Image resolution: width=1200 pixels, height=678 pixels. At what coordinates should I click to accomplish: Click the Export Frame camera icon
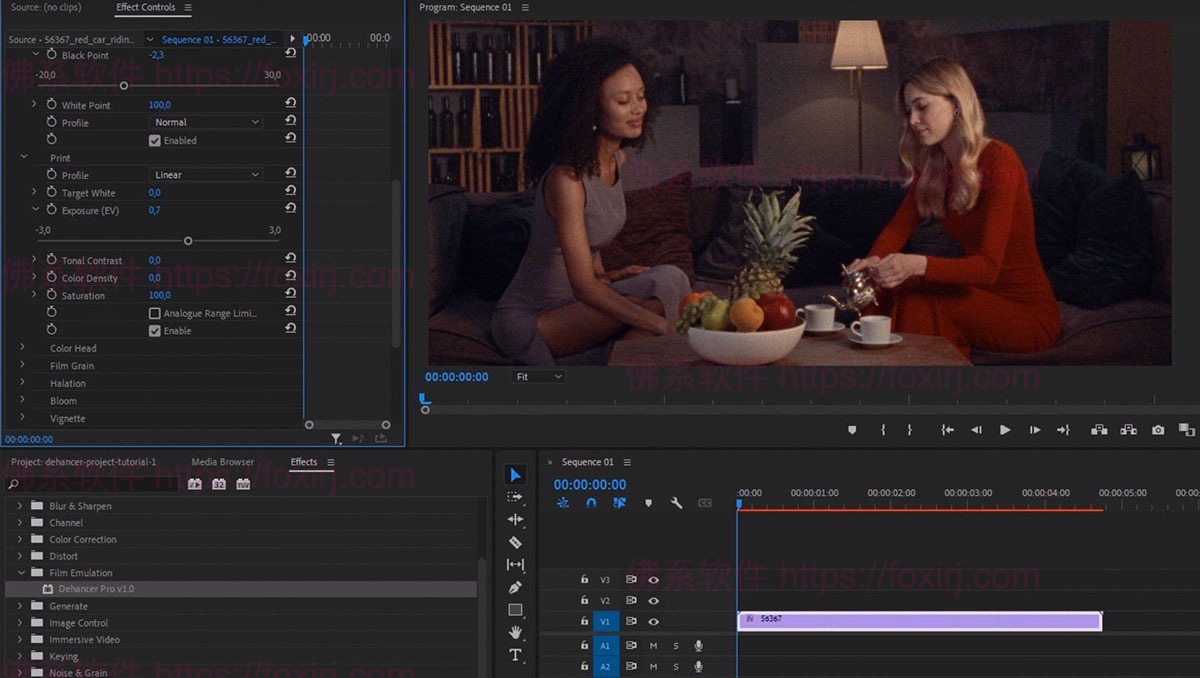(1158, 430)
